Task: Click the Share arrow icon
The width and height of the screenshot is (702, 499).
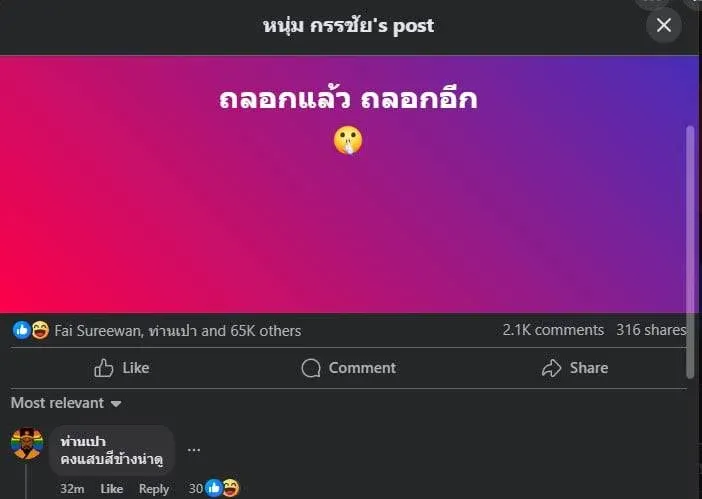Action: pos(552,368)
